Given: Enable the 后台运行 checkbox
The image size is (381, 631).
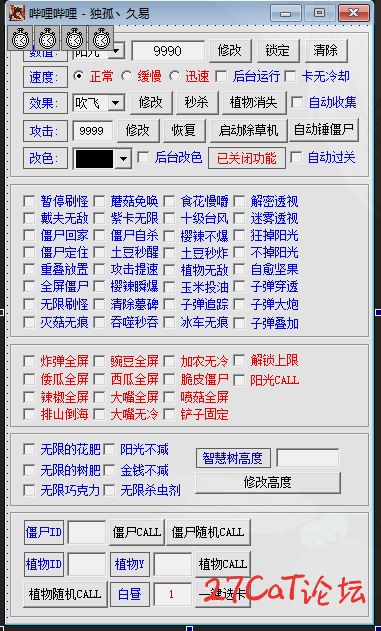Looking at the screenshot, I should pyautogui.click(x=221, y=76).
